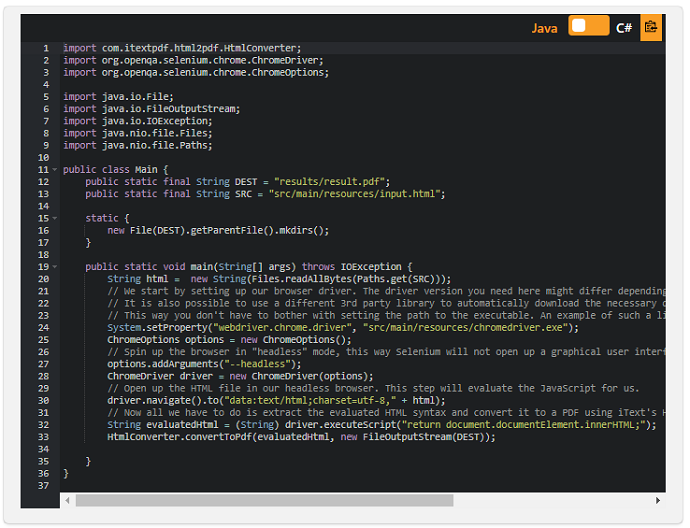The width and height of the screenshot is (690, 528).
Task: Click line number 37 in the gutter
Action: [x=43, y=485]
